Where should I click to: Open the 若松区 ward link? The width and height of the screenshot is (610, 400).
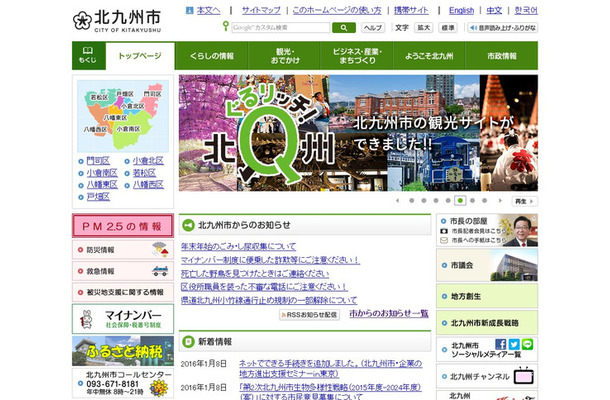(x=144, y=173)
